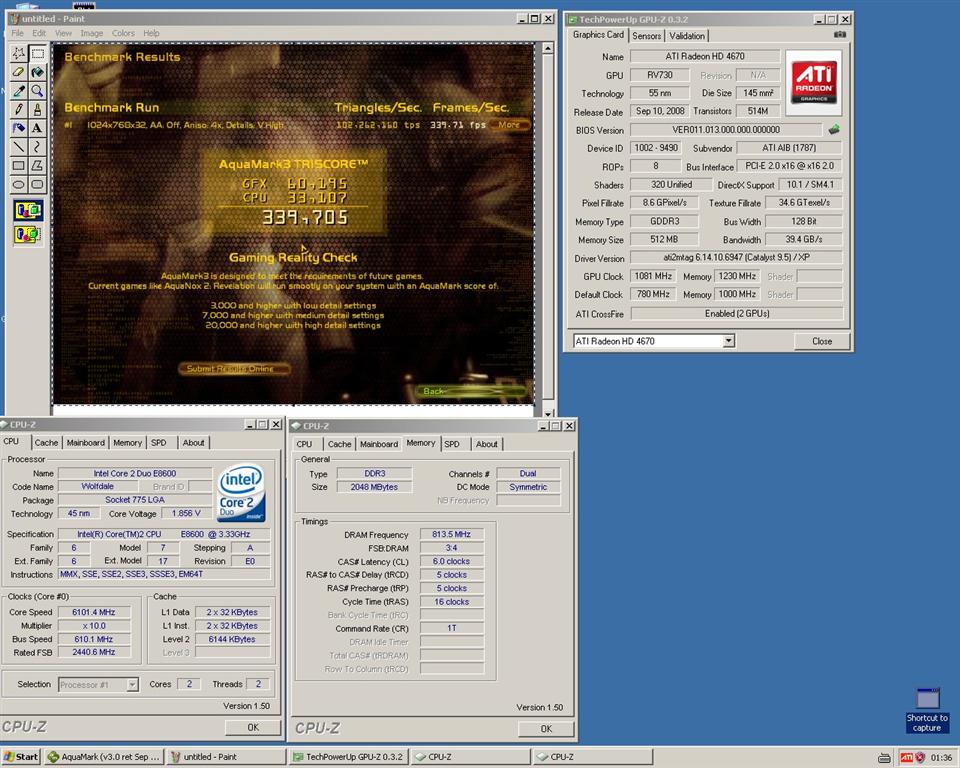
Task: Open Mainboard tab in left CPU-Z window
Action: coord(86,442)
